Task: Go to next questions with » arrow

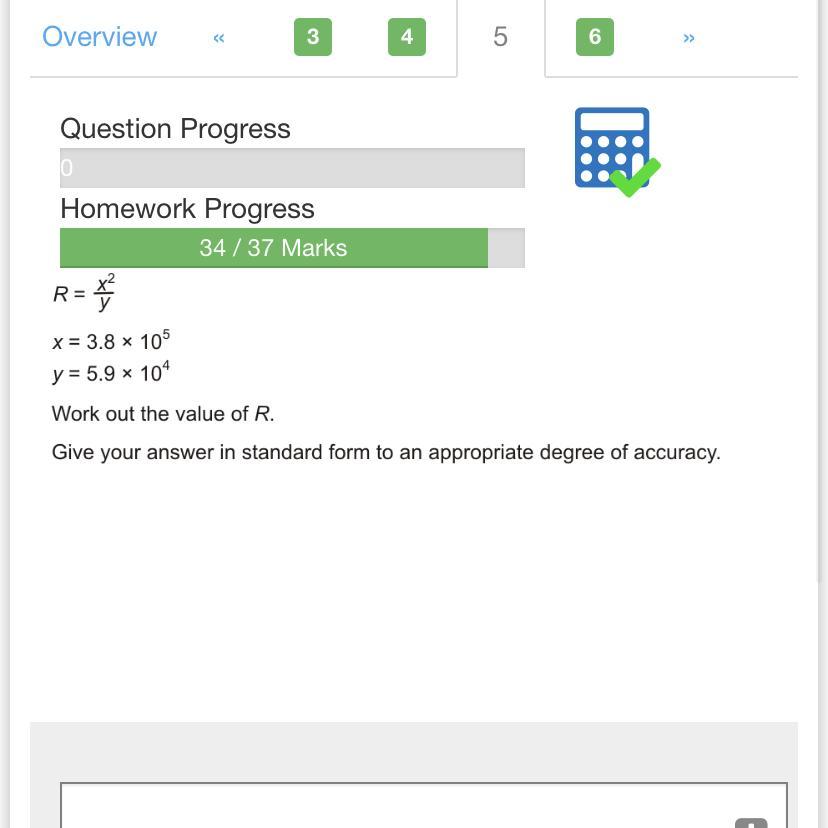Action: (x=689, y=37)
